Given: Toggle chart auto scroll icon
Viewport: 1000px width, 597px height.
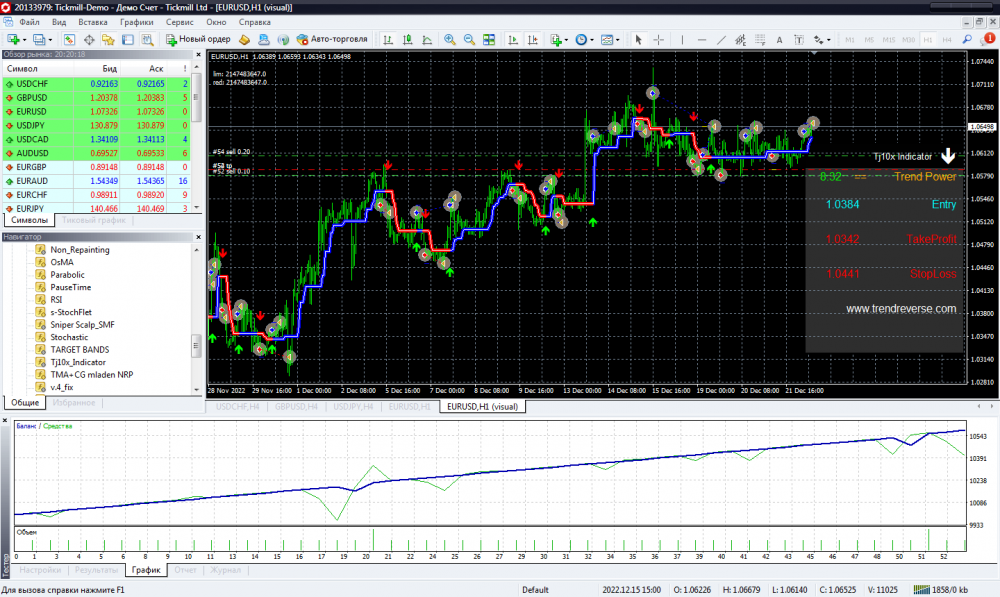Looking at the screenshot, I should (513, 40).
